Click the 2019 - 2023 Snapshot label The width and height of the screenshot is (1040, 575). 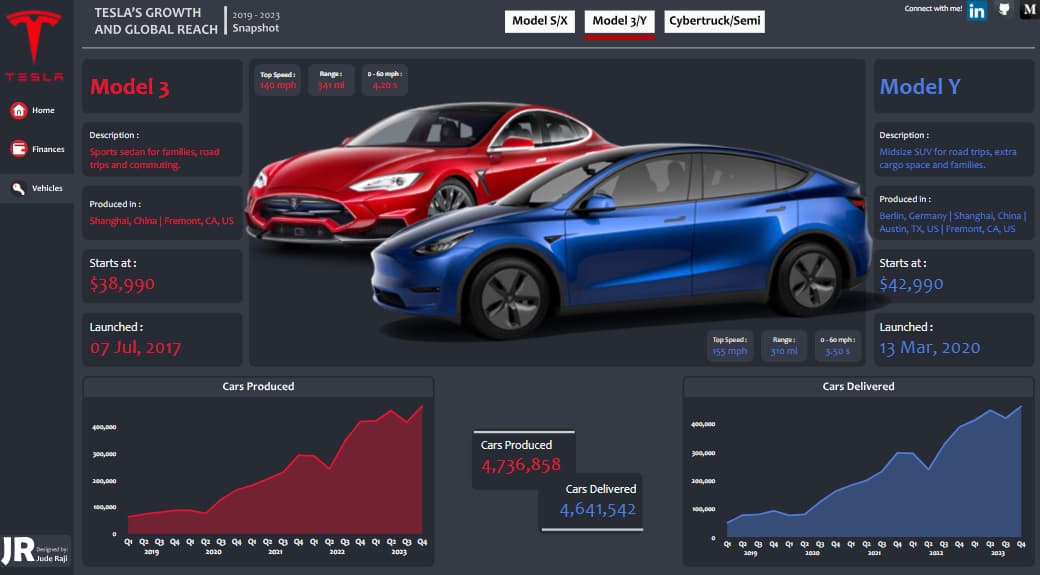(x=256, y=21)
